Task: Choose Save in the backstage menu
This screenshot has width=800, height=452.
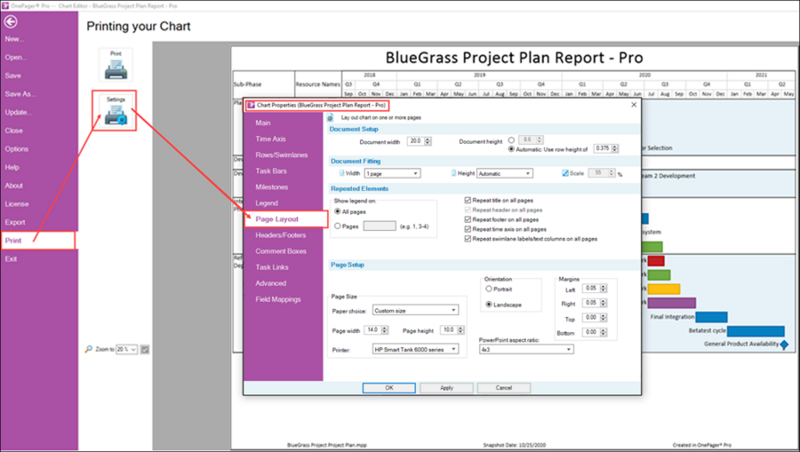Action: tap(13, 76)
